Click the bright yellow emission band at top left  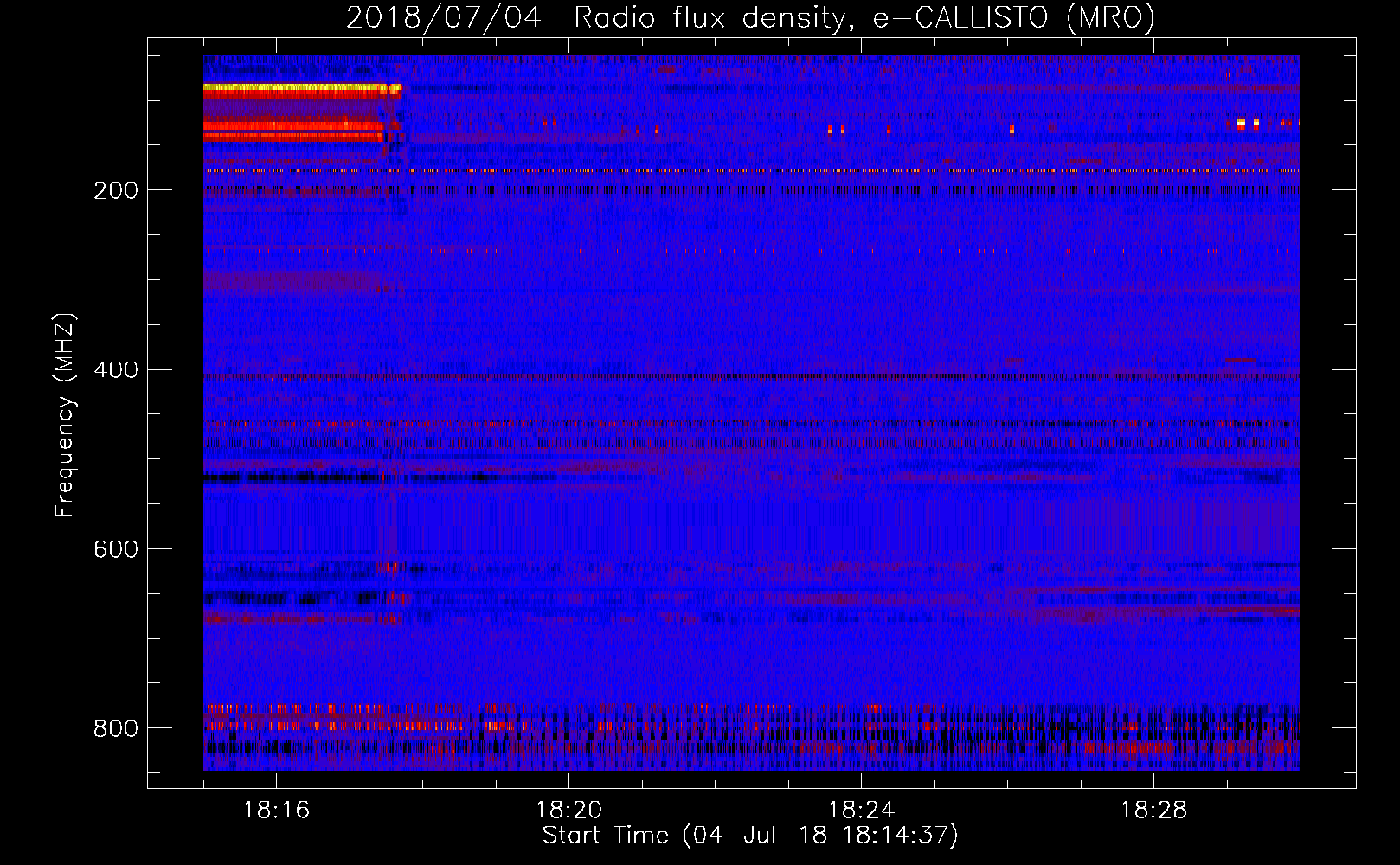[302, 87]
